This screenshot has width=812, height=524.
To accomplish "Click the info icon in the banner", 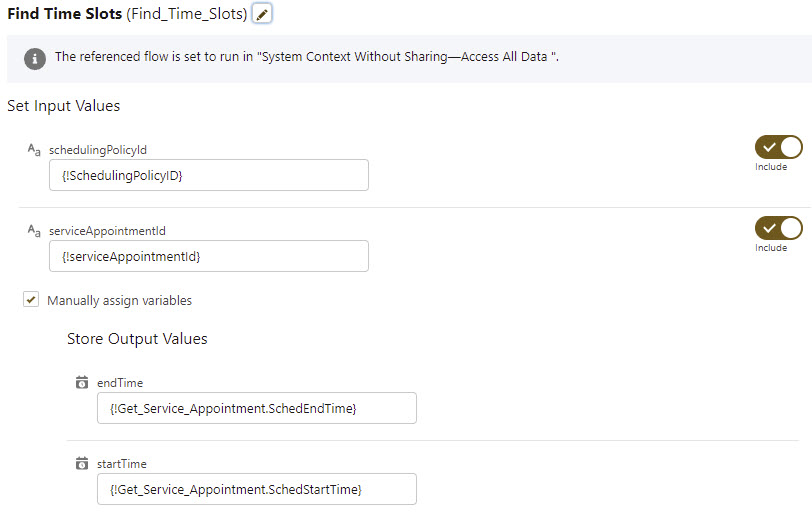I will 35,58.
